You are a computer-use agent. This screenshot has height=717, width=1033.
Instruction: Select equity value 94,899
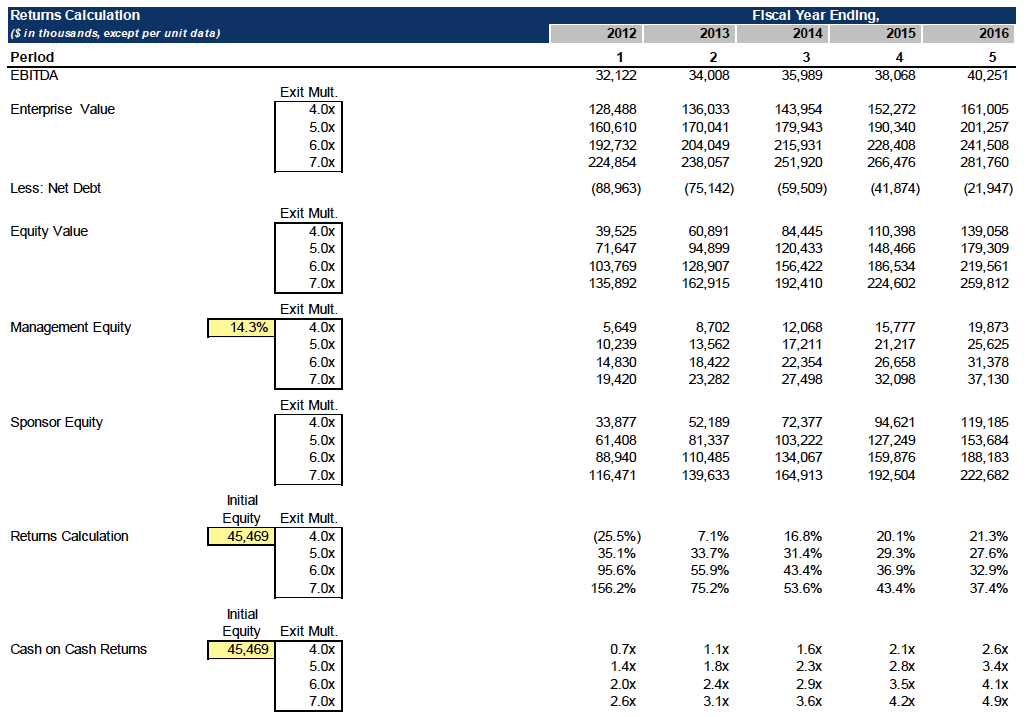point(709,248)
